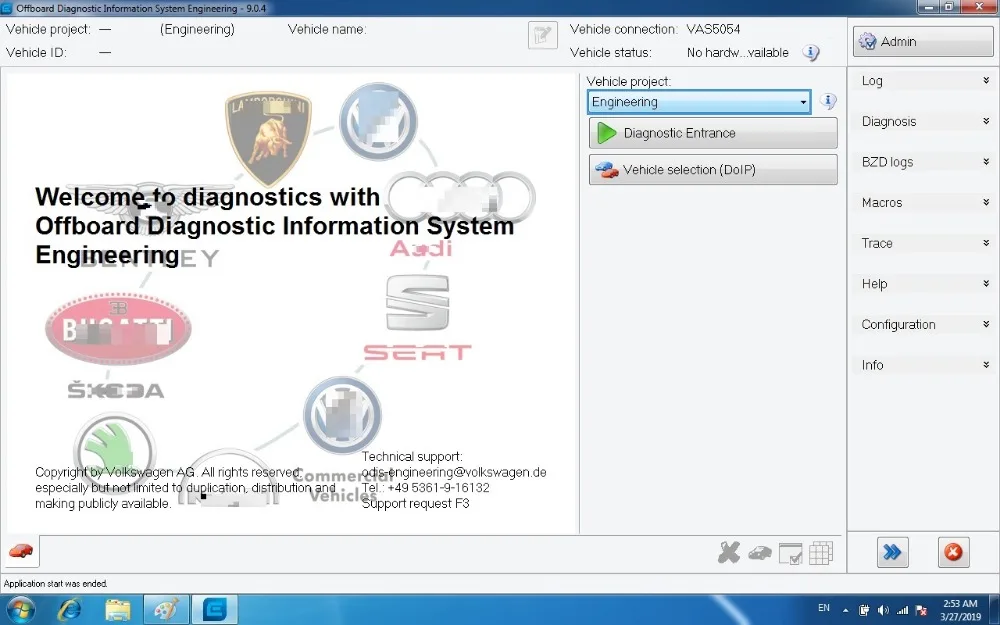Viewport: 1000px width, 625px height.
Task: Click the blue double-arrow forward button
Action: pos(892,552)
